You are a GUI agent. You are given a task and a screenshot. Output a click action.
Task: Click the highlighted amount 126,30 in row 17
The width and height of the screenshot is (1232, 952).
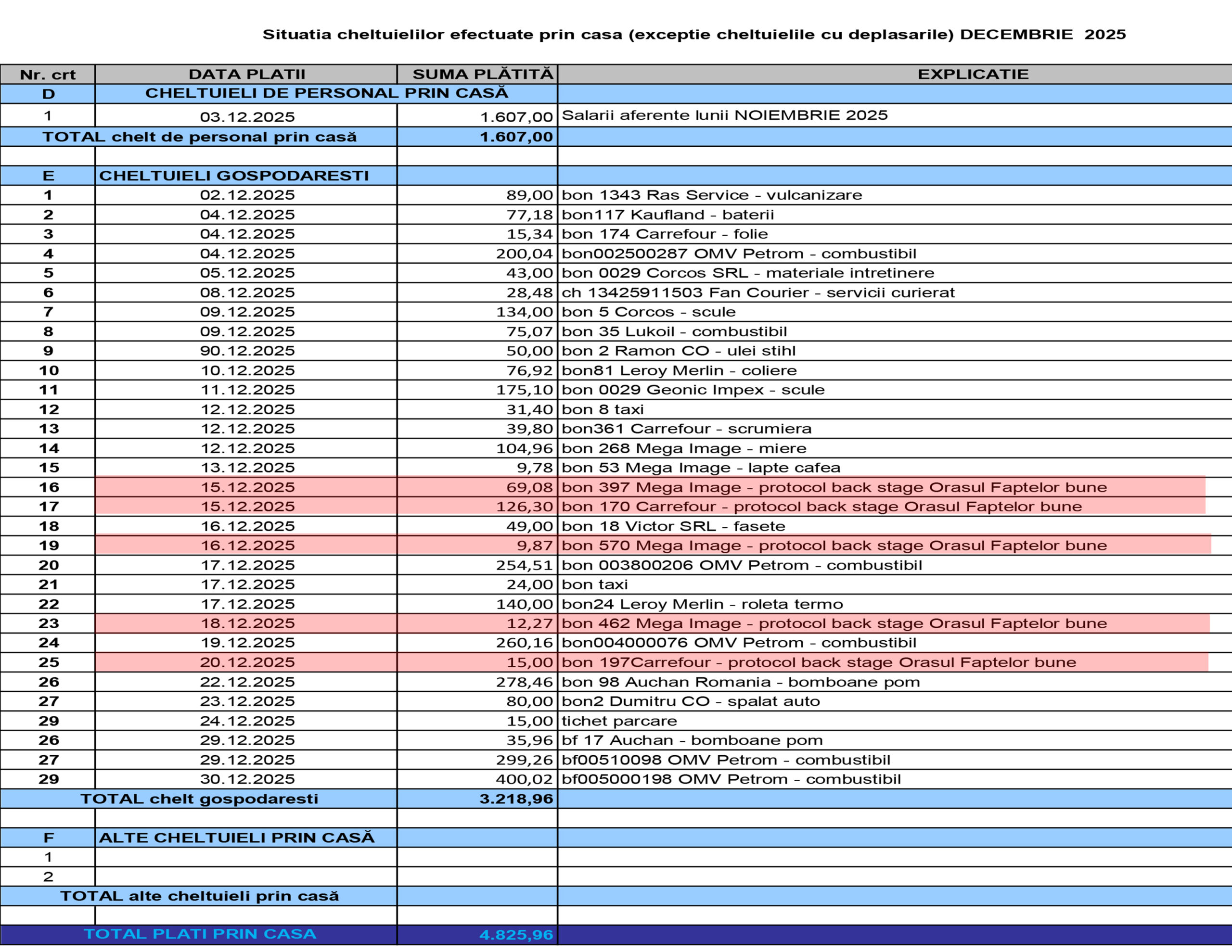[x=524, y=507]
